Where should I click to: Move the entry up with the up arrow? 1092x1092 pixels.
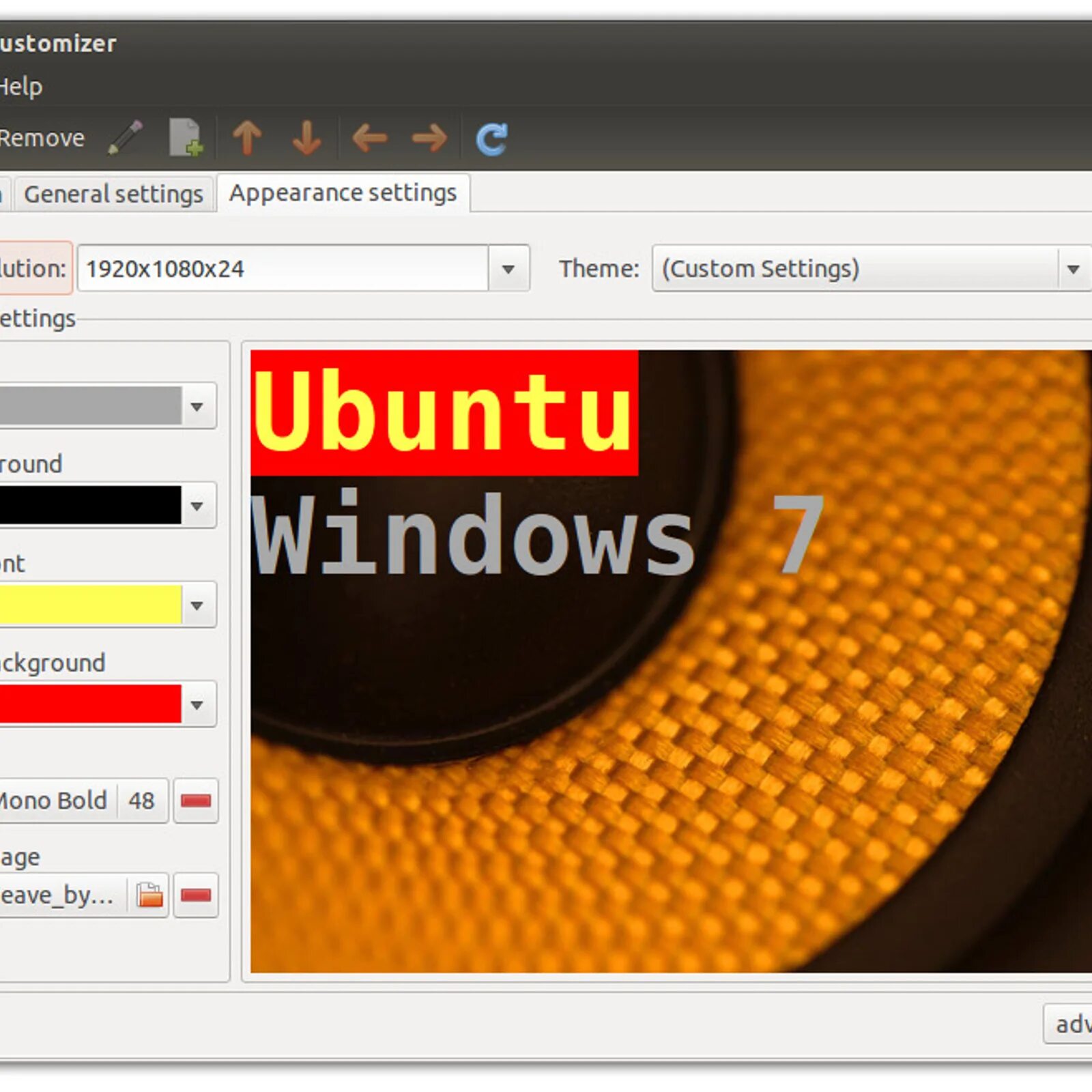pos(248,136)
